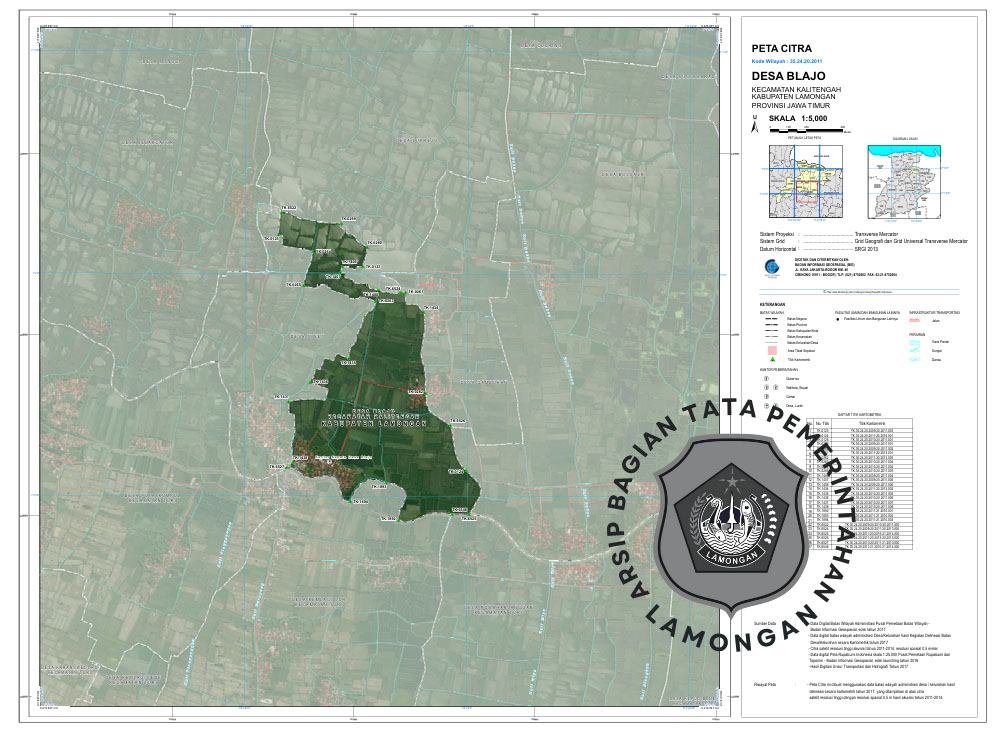This screenshot has height=734, width=1007.
Task: Click the DESA BLAJO title heading
Action: coord(790,75)
